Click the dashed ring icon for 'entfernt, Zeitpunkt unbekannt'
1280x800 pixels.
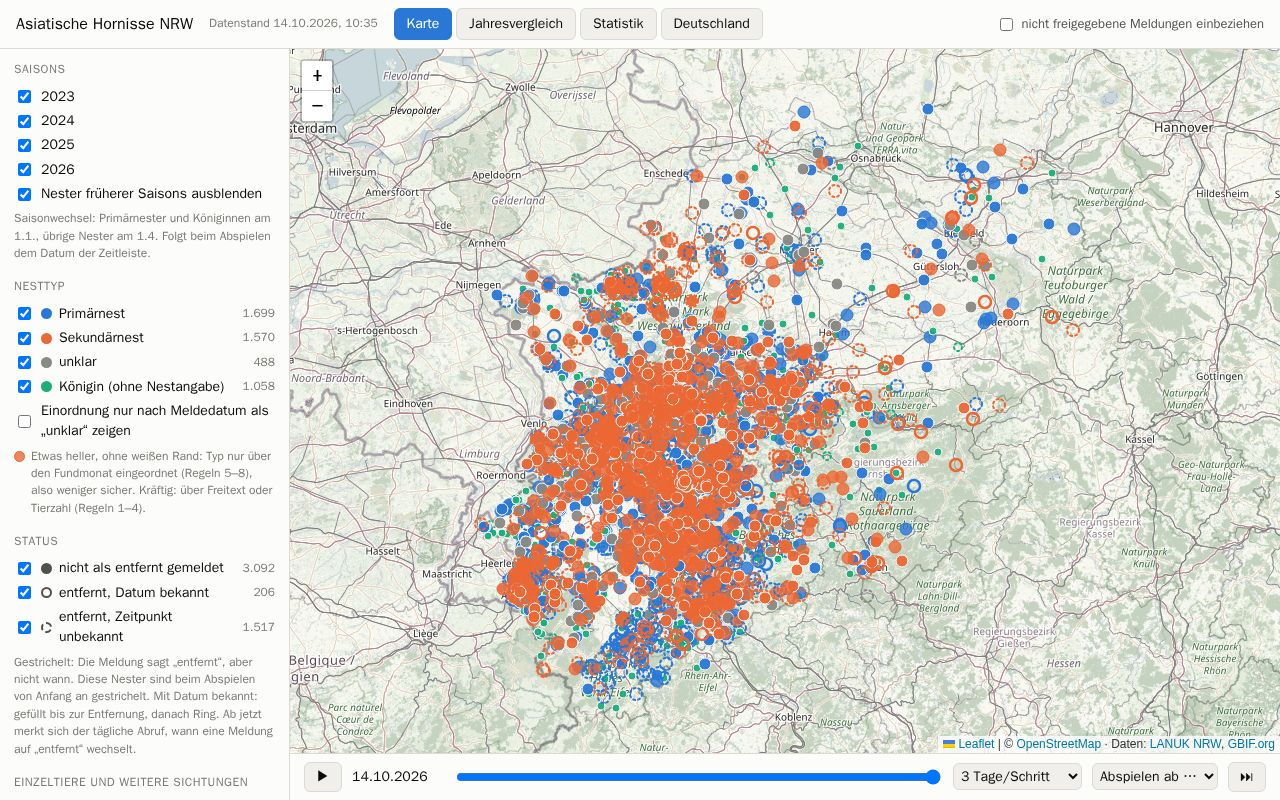click(x=46, y=627)
